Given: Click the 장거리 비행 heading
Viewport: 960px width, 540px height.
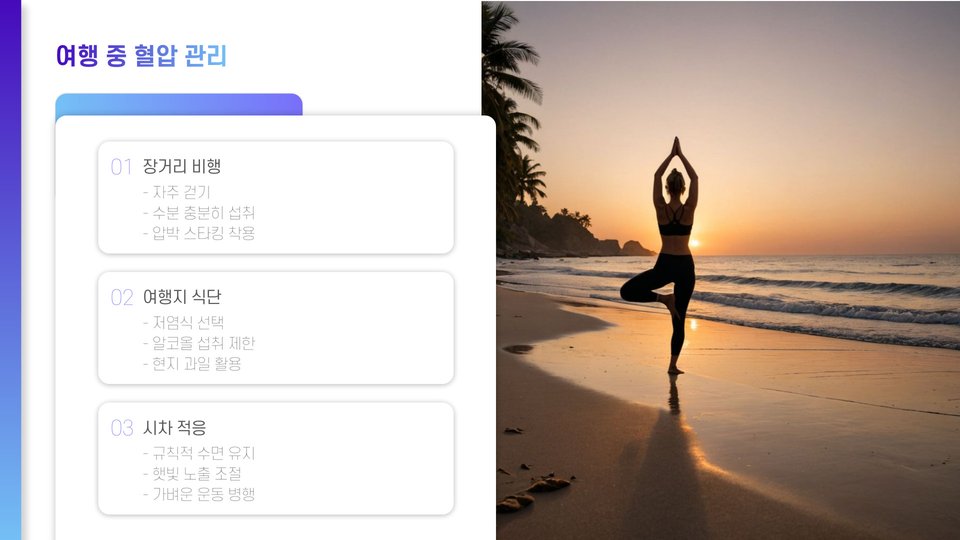Looking at the screenshot, I should tap(182, 166).
